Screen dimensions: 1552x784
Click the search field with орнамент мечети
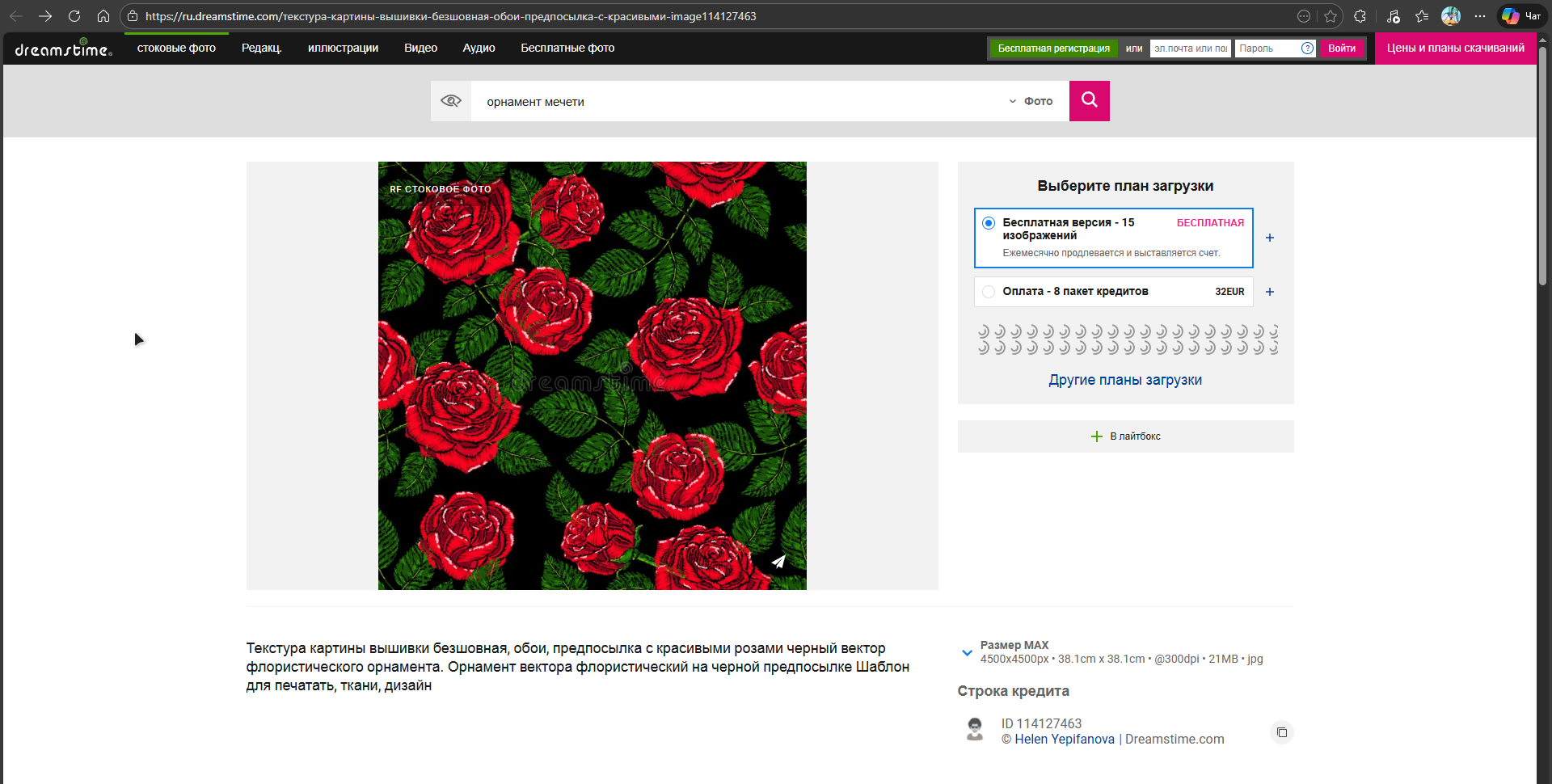pyautogui.click(x=736, y=101)
